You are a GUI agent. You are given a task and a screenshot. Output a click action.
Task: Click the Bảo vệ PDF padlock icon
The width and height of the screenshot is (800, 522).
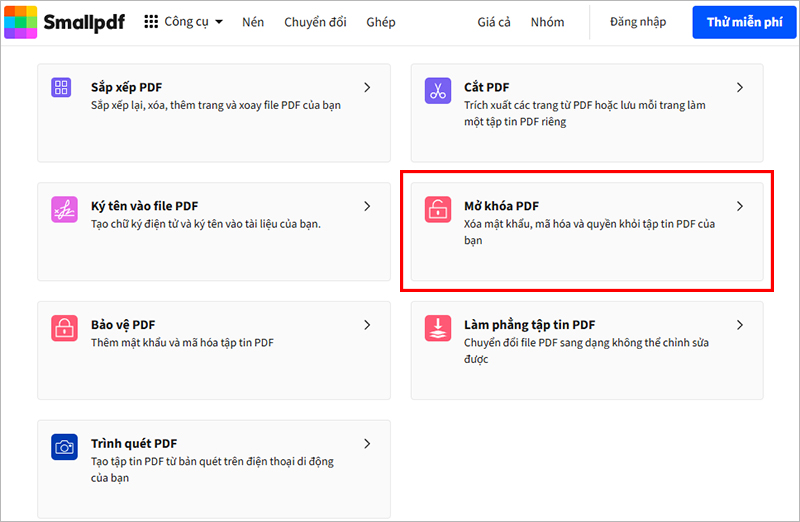pyautogui.click(x=64, y=328)
